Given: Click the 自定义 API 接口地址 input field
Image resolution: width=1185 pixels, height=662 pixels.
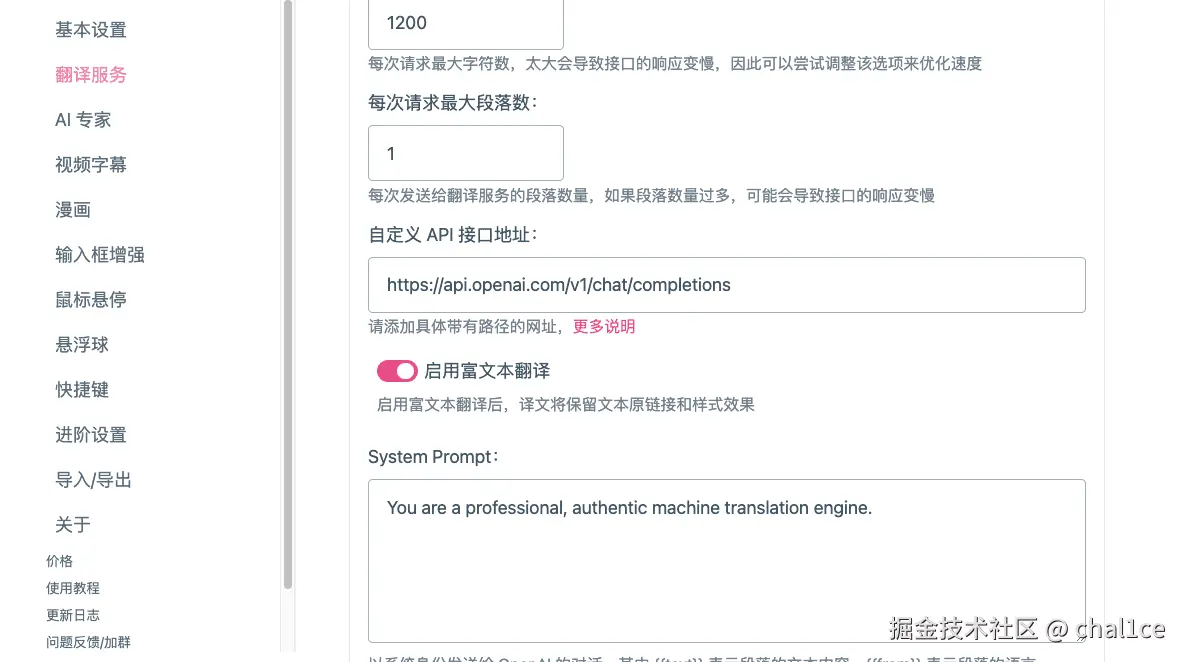Looking at the screenshot, I should pyautogui.click(x=727, y=285).
